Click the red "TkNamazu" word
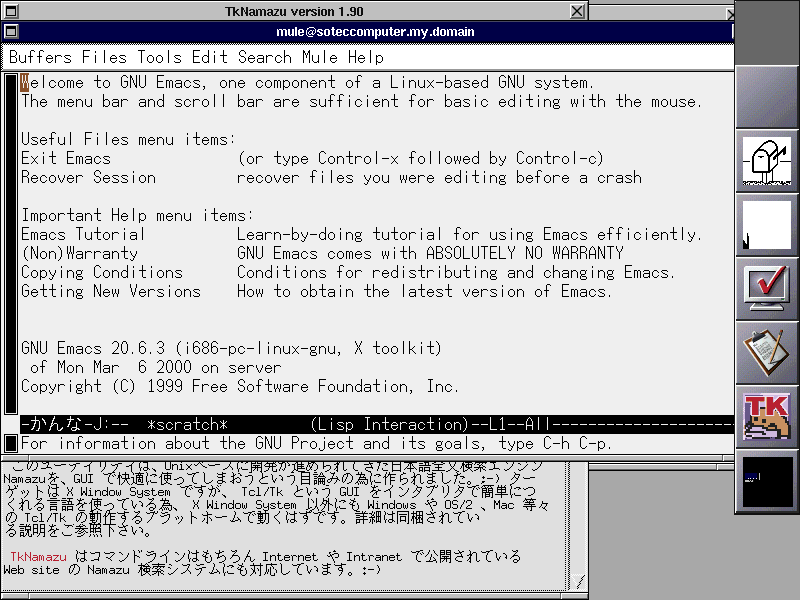The image size is (800, 600). [x=38, y=557]
